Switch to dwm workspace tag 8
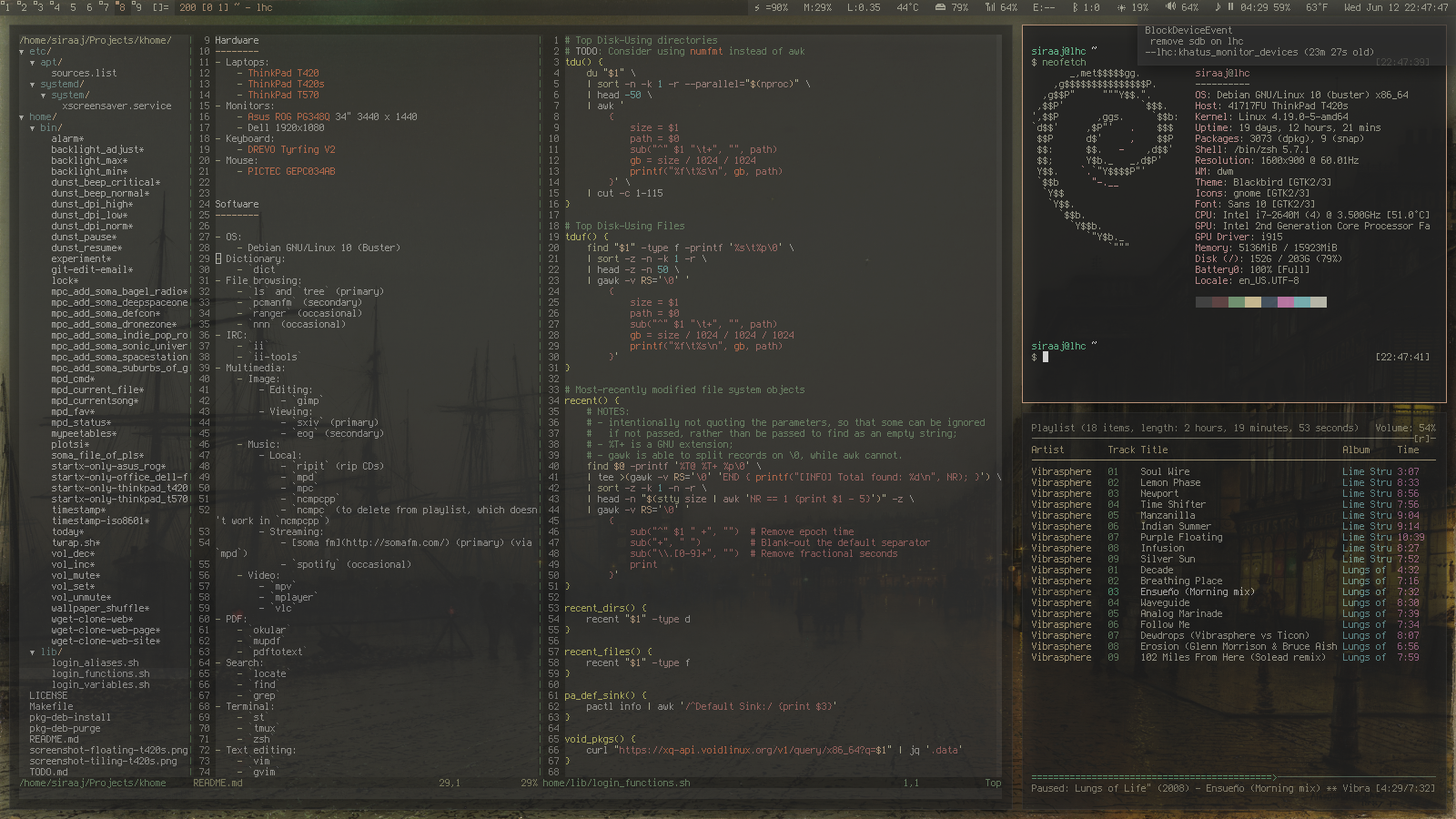1456x819 pixels. pyautogui.click(x=121, y=7)
